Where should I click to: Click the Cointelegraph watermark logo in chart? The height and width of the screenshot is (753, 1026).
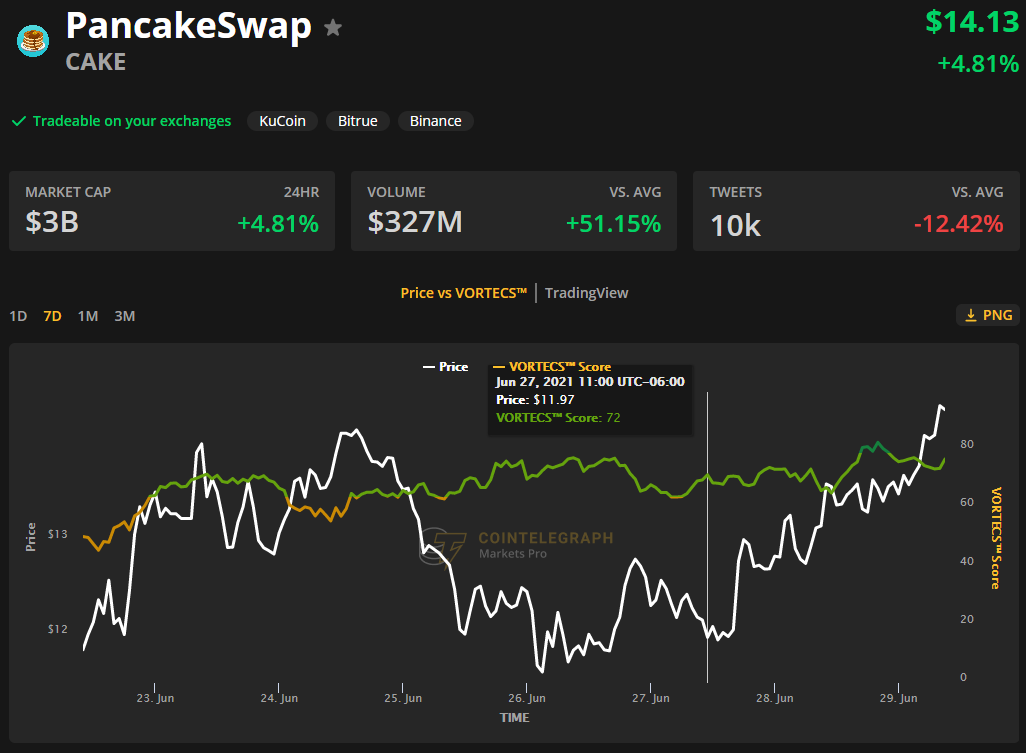(443, 547)
